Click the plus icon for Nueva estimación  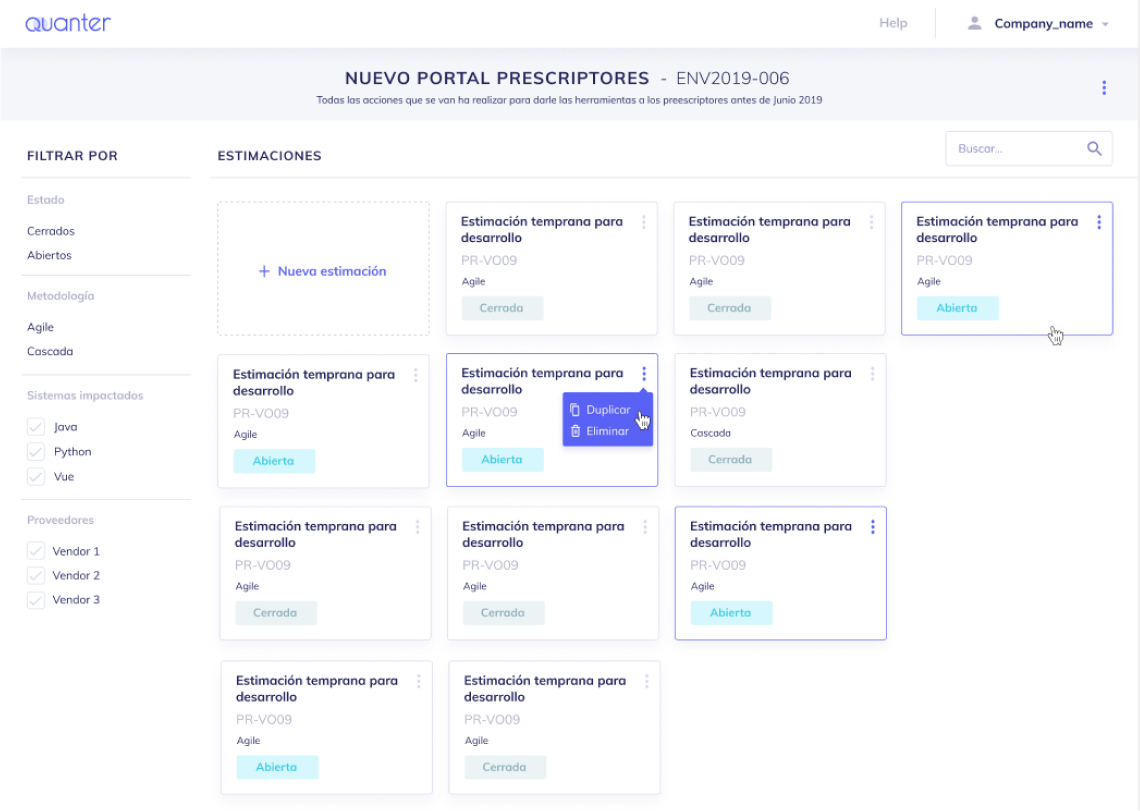point(264,271)
